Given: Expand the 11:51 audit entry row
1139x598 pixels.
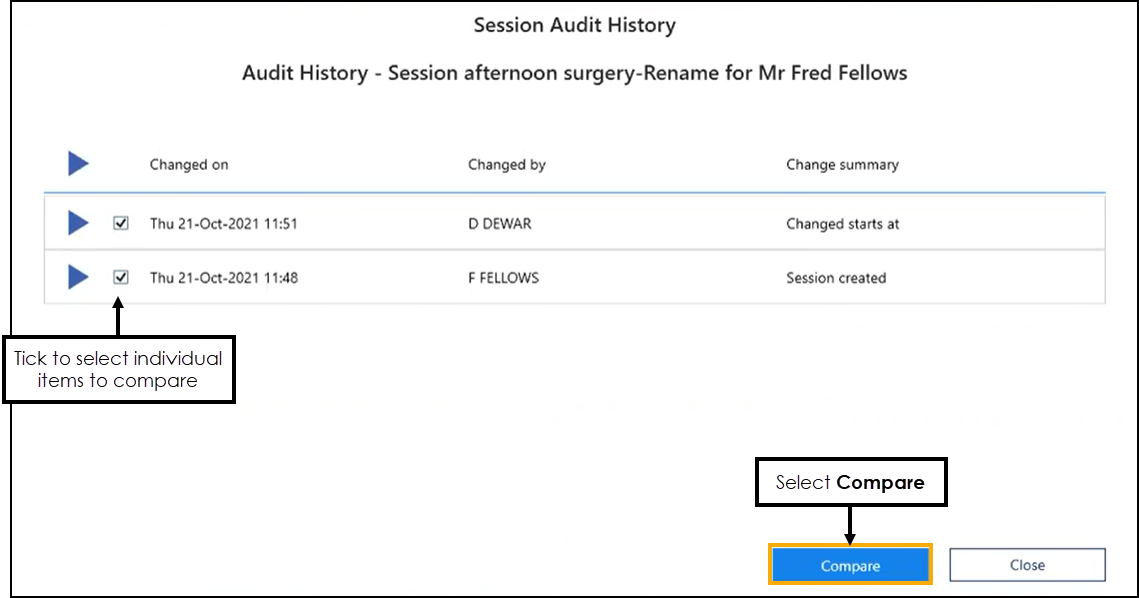Looking at the screenshot, I should (78, 223).
